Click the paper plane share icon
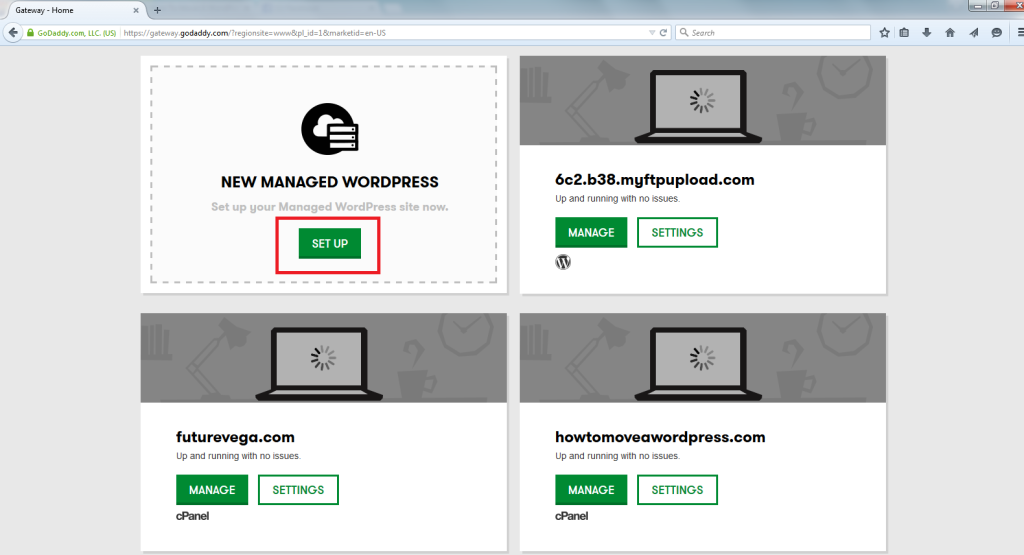This screenshot has height=555, width=1024. [974, 33]
